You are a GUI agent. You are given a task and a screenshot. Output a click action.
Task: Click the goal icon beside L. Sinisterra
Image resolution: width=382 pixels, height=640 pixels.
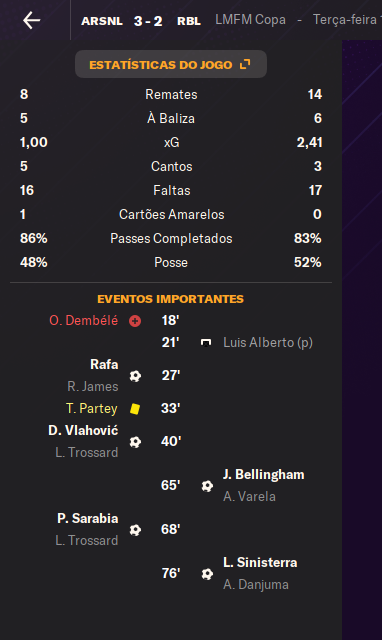pyautogui.click(x=207, y=574)
